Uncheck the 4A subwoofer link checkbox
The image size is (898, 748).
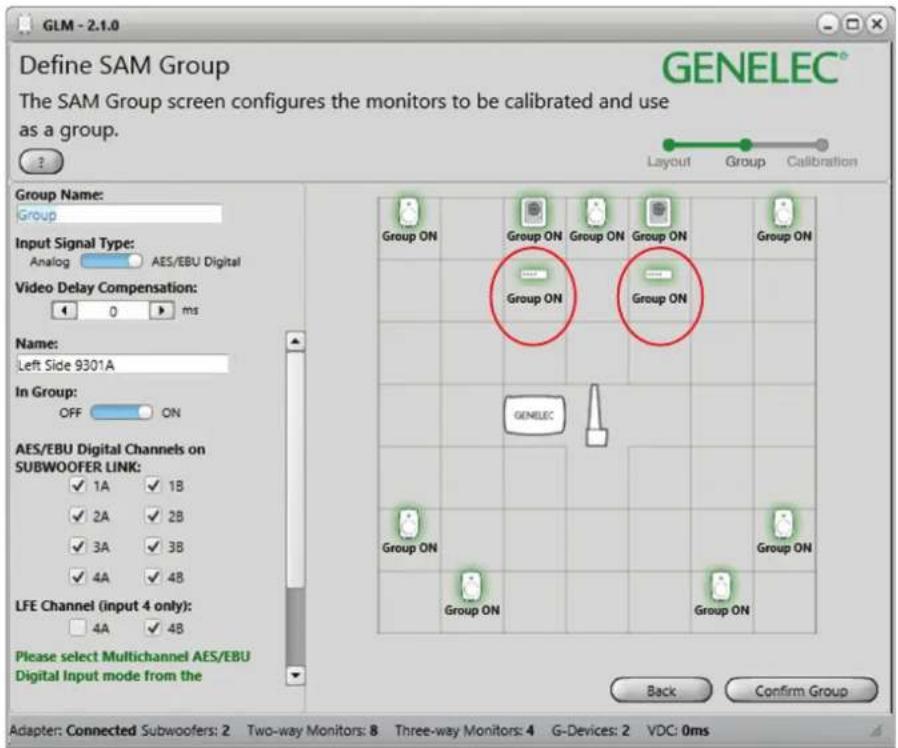(77, 577)
